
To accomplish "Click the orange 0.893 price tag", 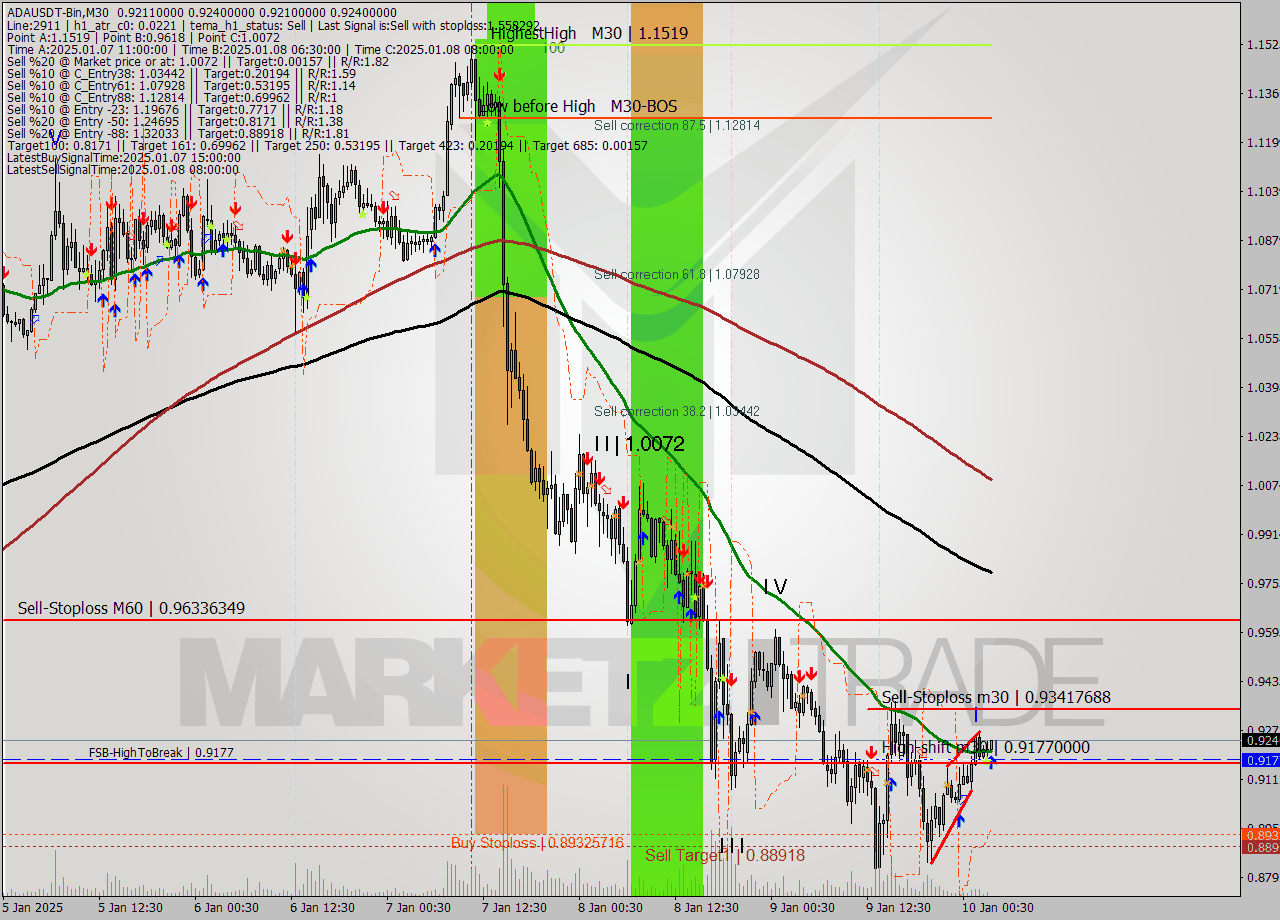I will [1260, 835].
